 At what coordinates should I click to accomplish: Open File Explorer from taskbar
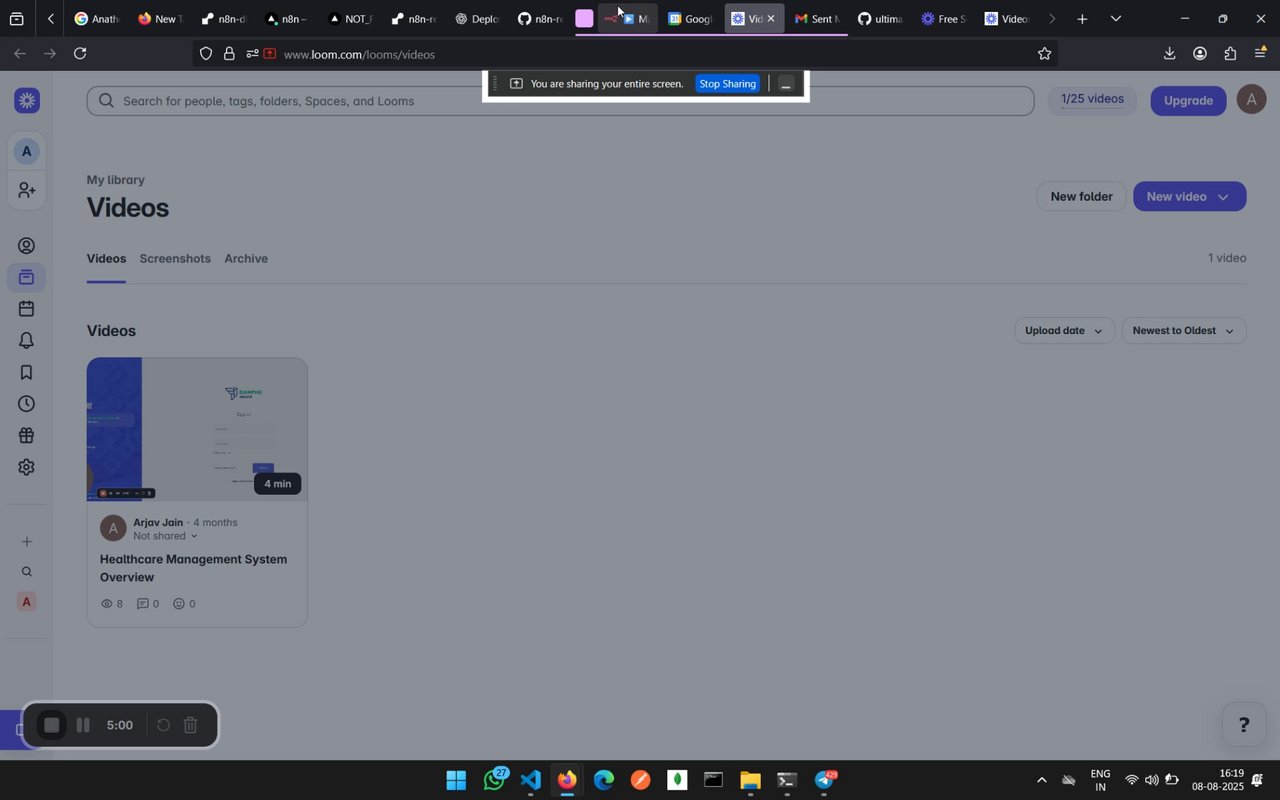[750, 780]
